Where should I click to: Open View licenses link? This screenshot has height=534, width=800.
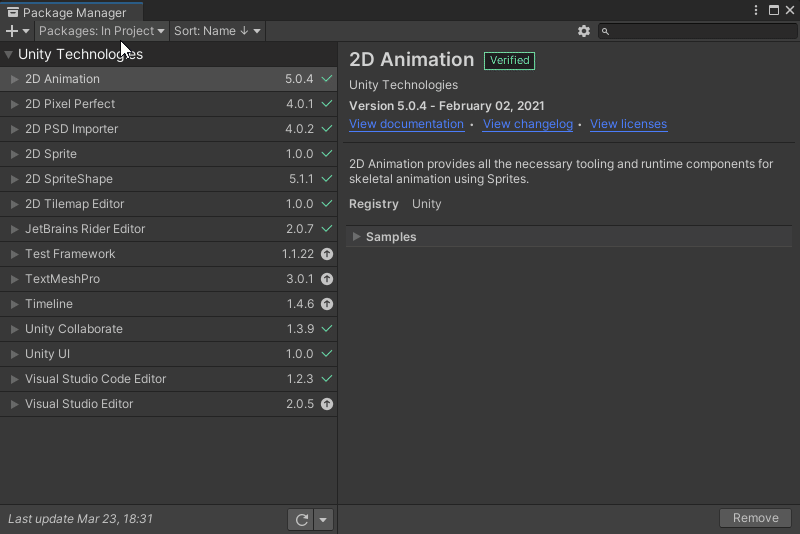(629, 124)
